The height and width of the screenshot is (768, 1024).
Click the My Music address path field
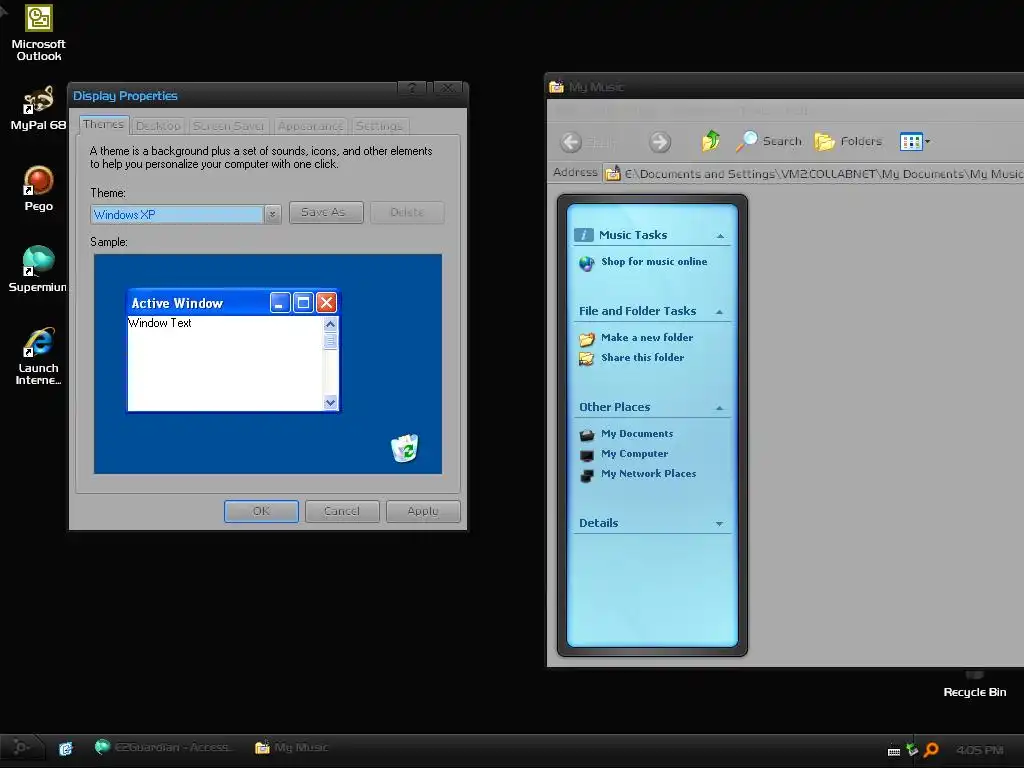pyautogui.click(x=823, y=174)
